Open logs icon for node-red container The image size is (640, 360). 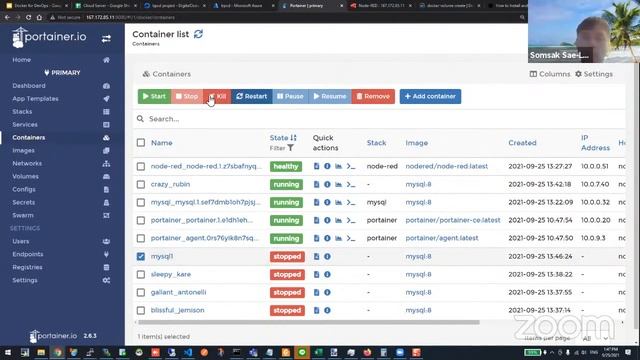click(x=316, y=166)
